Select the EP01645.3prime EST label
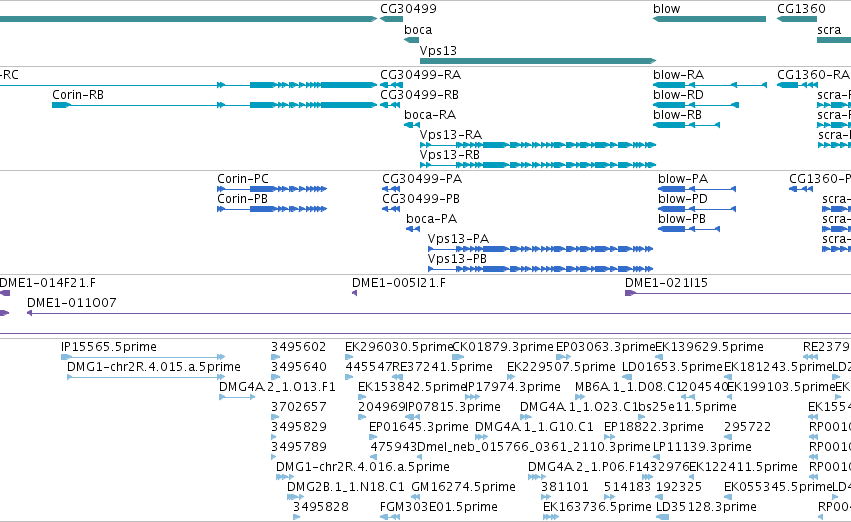851x522 pixels. point(418,427)
